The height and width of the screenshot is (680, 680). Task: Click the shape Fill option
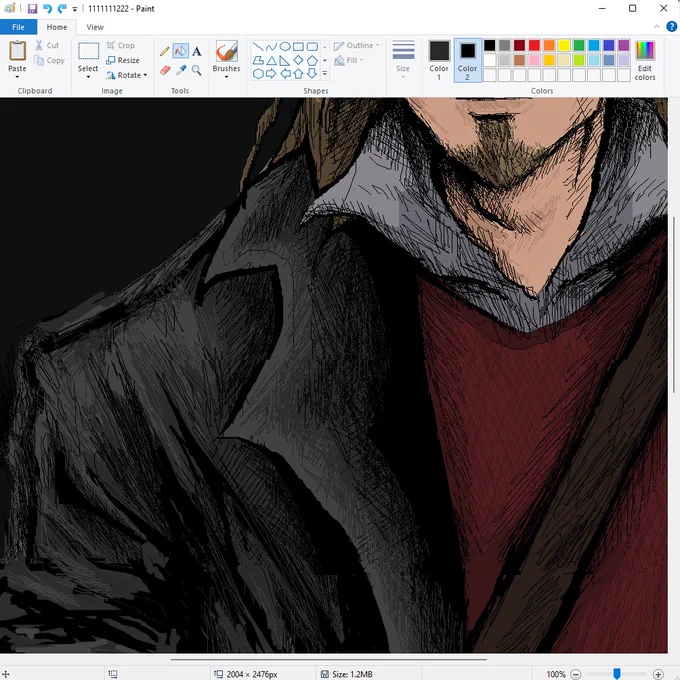(x=349, y=60)
